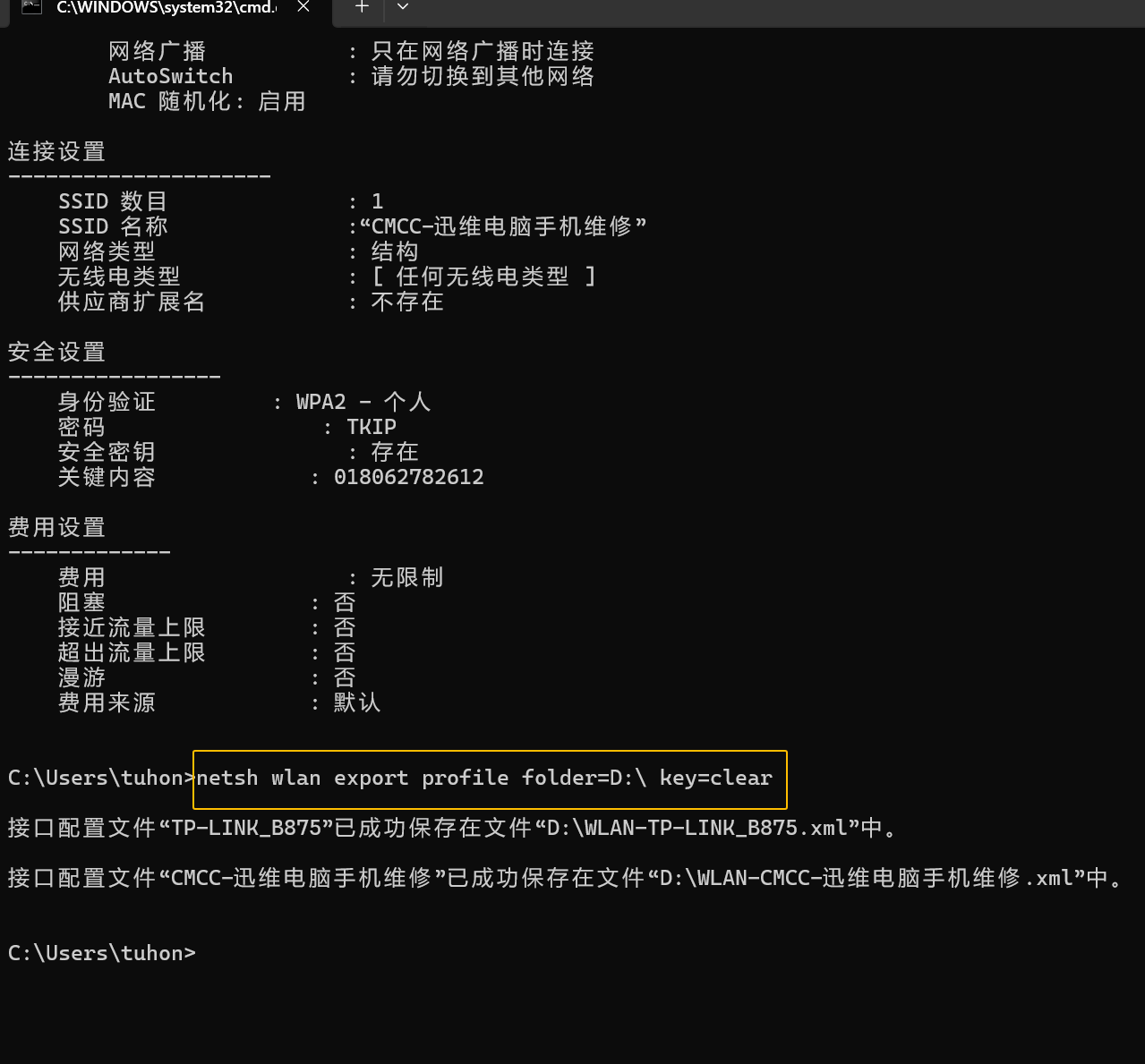Click the 接近流量上限 label
Screen dimensions: 1145x1064
click(132, 627)
